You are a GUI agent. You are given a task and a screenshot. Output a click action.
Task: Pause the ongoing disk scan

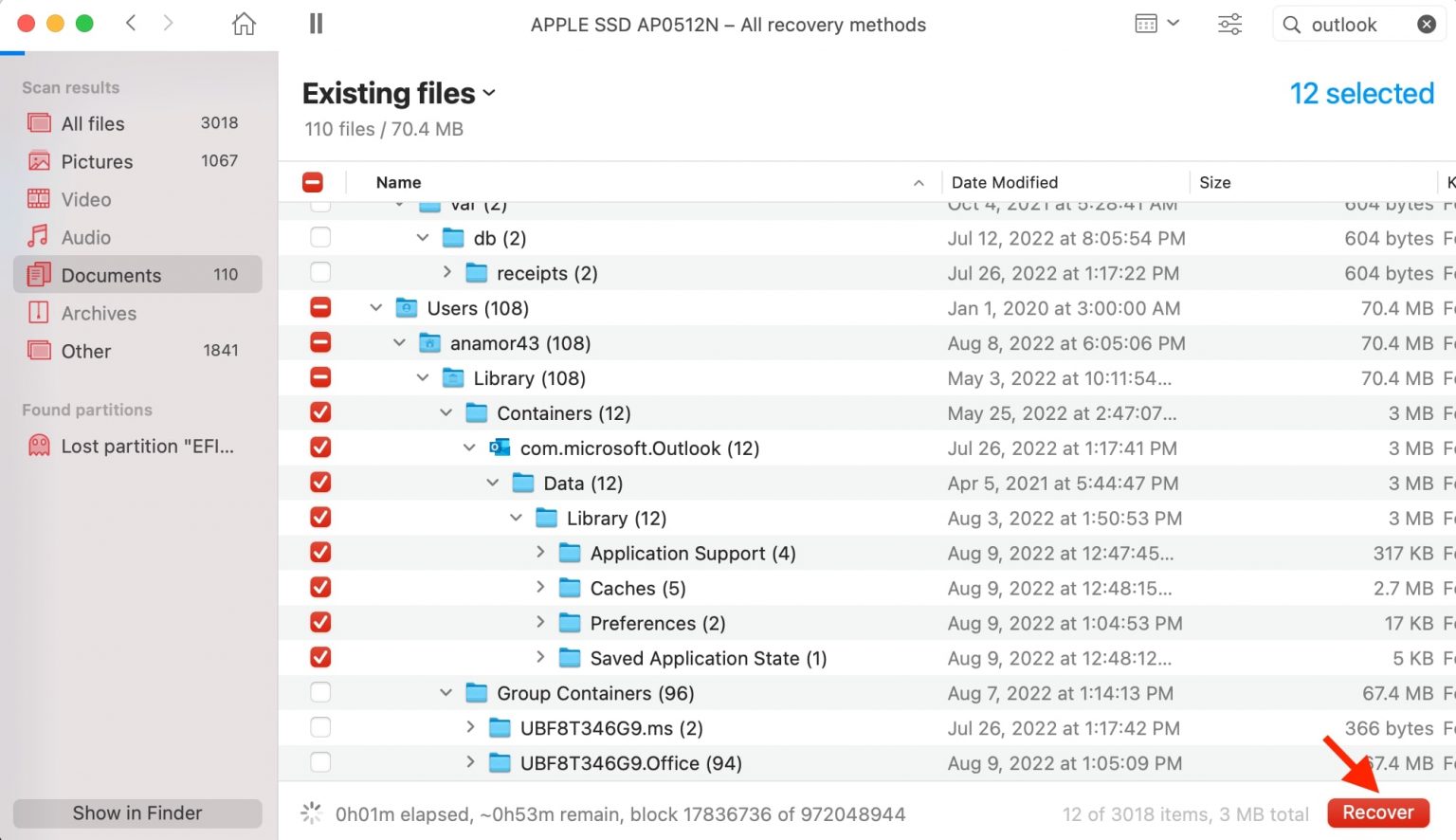pyautogui.click(x=315, y=23)
